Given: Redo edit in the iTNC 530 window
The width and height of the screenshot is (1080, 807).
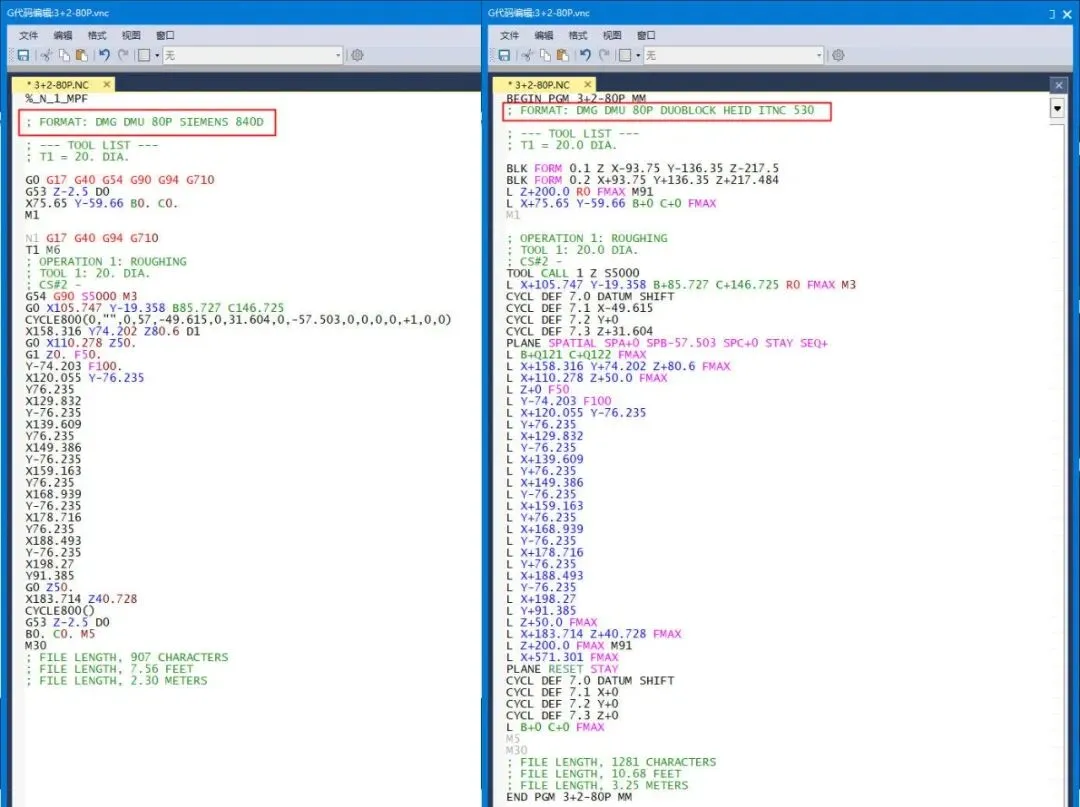Looking at the screenshot, I should click(604, 55).
